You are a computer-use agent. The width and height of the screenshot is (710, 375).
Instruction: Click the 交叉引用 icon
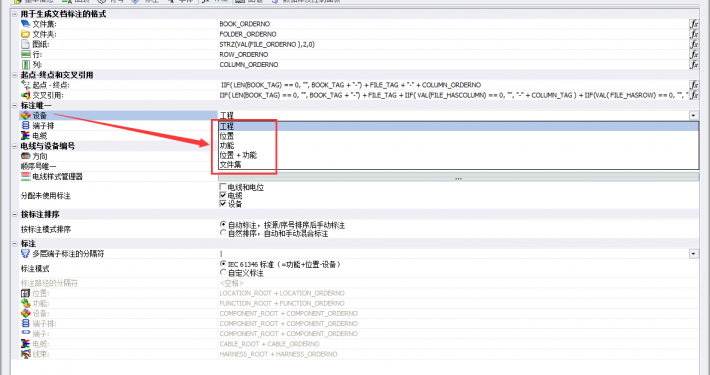coord(26,95)
